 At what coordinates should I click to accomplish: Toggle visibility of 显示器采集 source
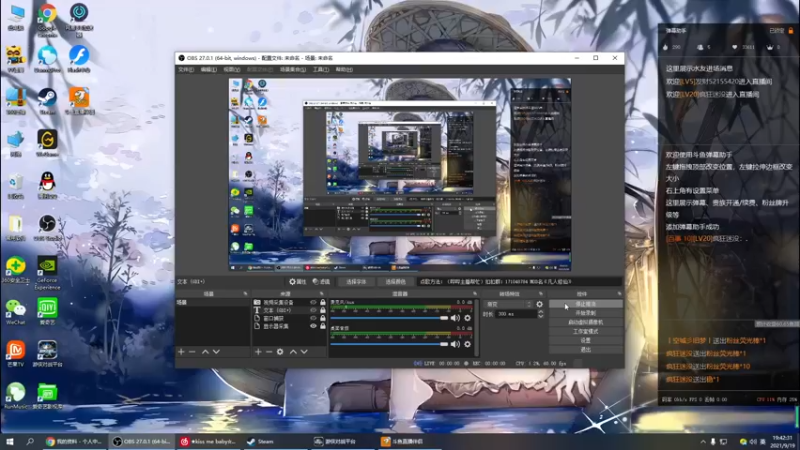(x=313, y=326)
